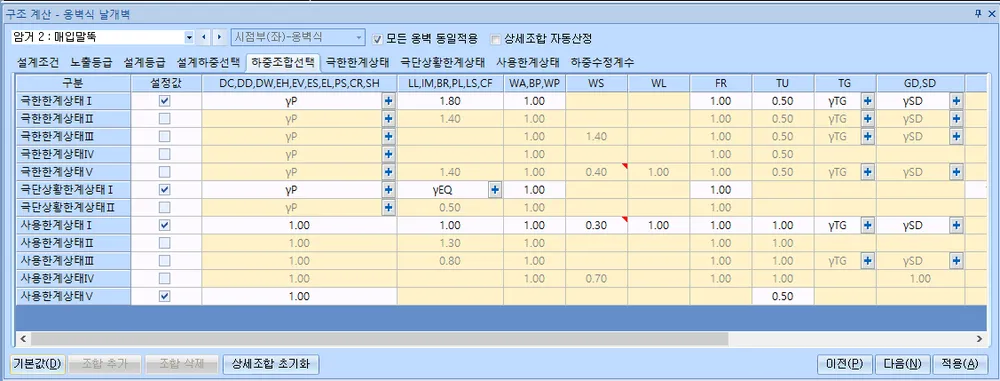Image resolution: width=1000 pixels, height=381 pixels.
Task: Click plus icon in 극한한계상태 I DC column
Action: [388, 101]
